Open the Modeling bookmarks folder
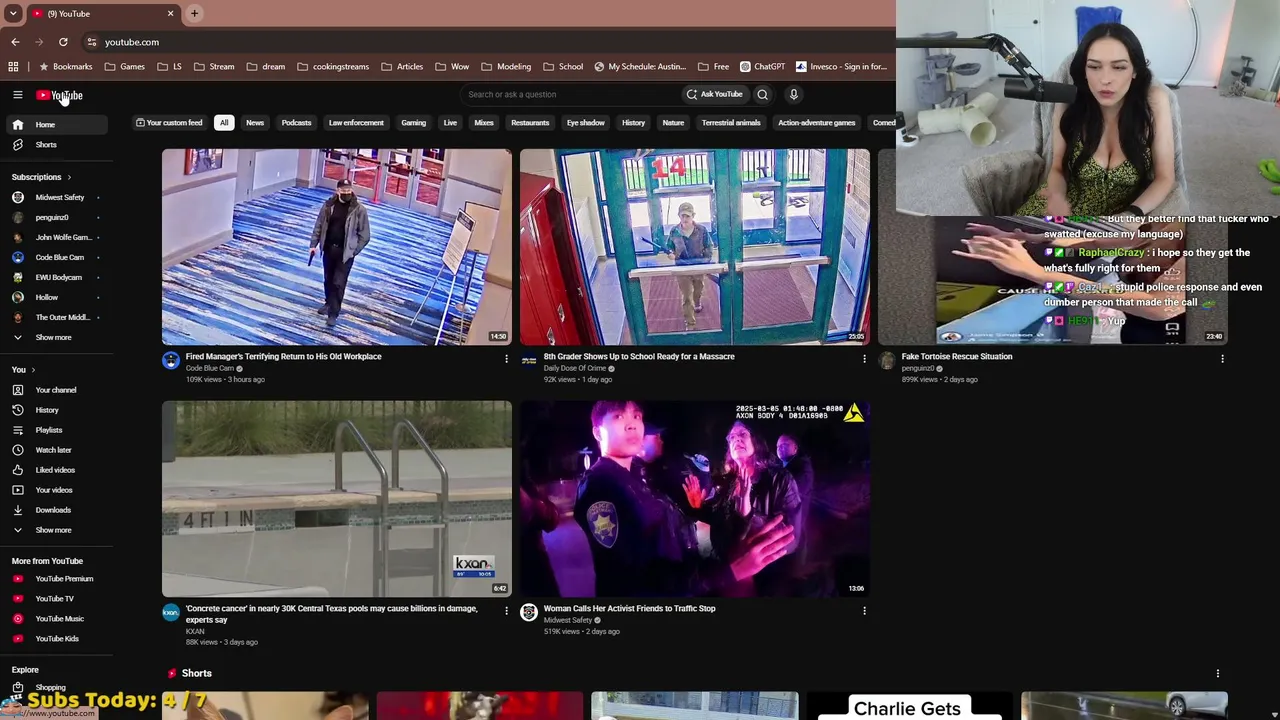 coord(506,67)
